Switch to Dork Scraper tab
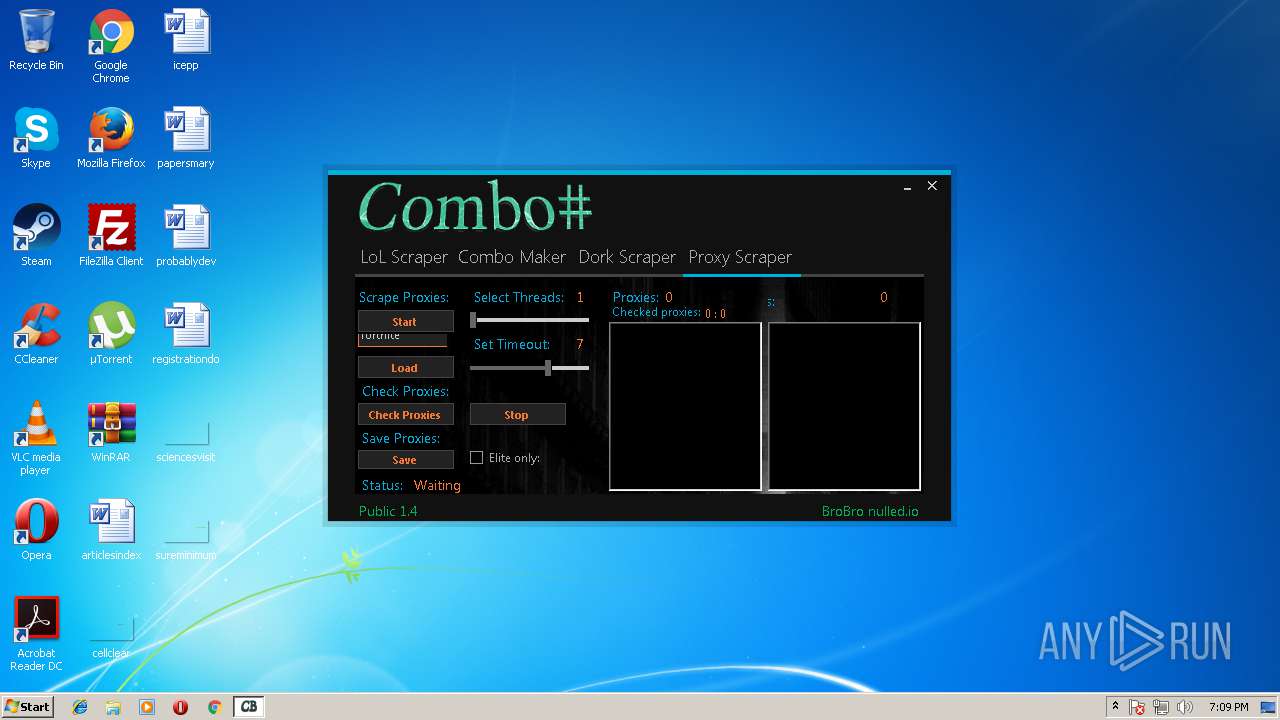Image resolution: width=1280 pixels, height=720 pixels. (627, 257)
